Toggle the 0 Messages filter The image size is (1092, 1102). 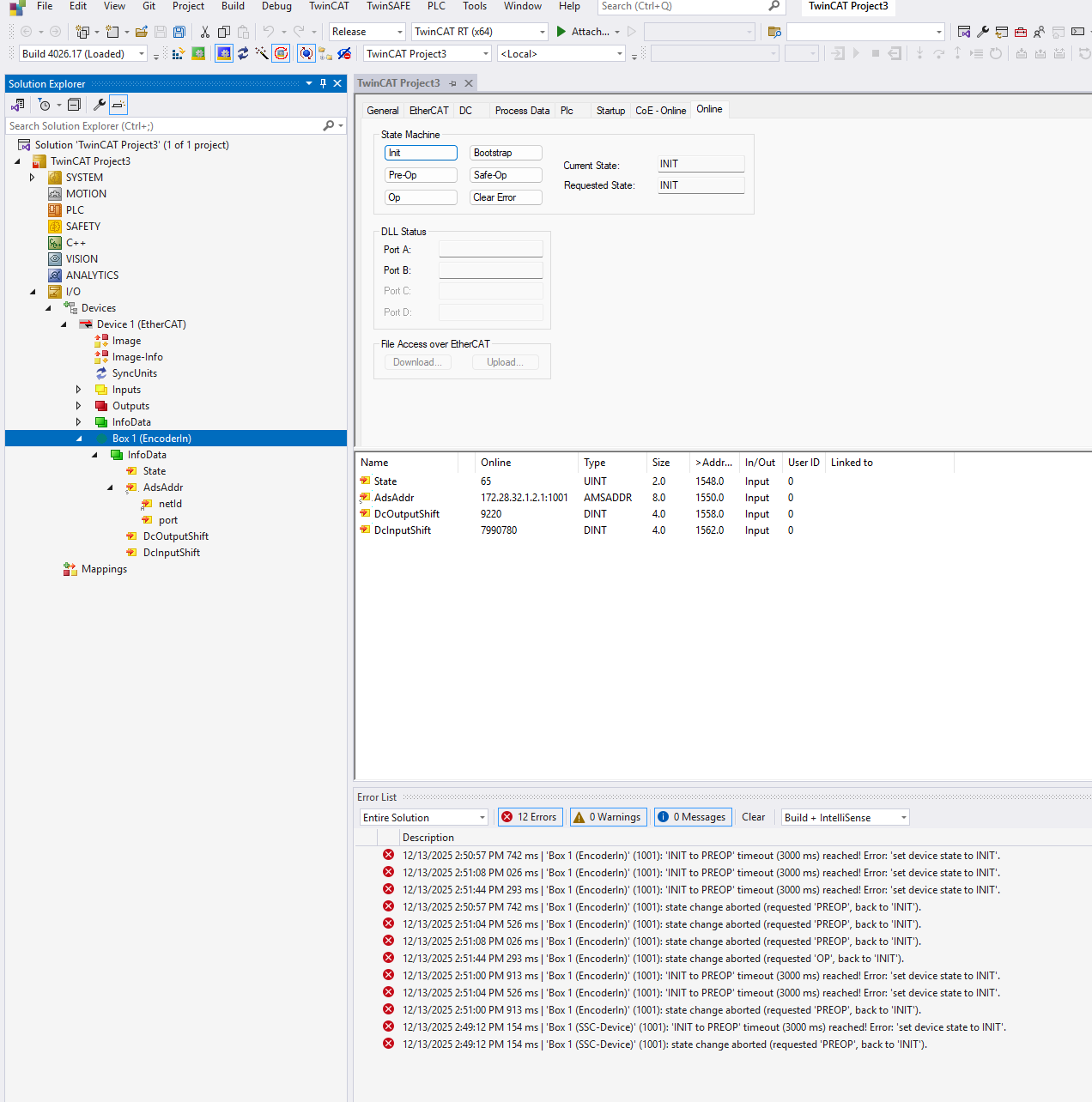tap(693, 817)
